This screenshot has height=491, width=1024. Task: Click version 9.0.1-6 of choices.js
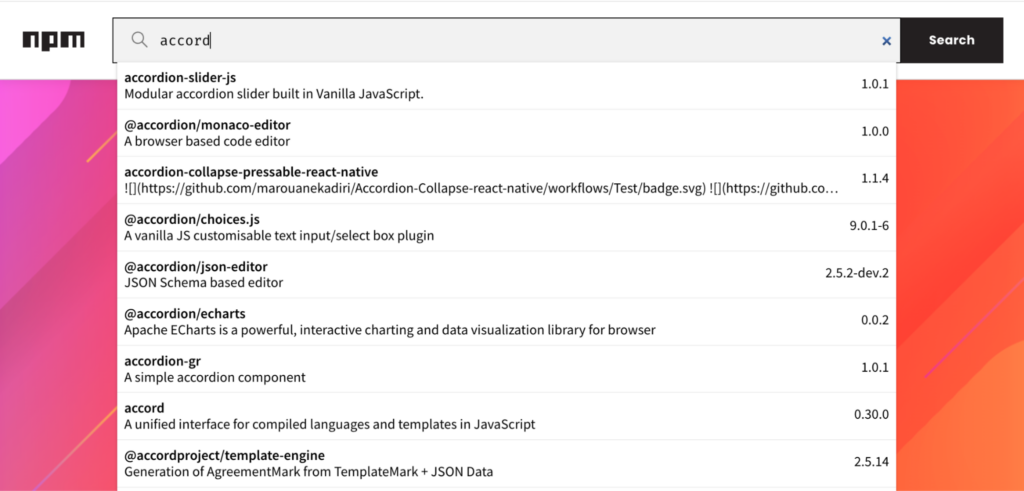pos(868,225)
